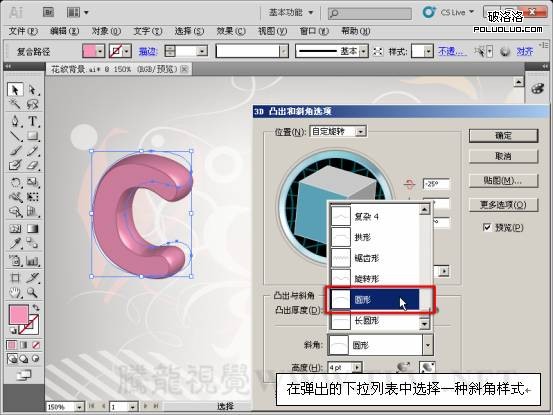
Task: Open the 斜角 bevel dropdown arrow
Action: tap(428, 344)
